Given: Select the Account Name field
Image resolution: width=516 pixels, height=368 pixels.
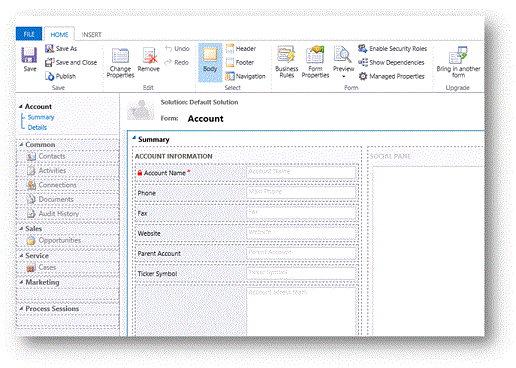Looking at the screenshot, I should tap(246, 173).
